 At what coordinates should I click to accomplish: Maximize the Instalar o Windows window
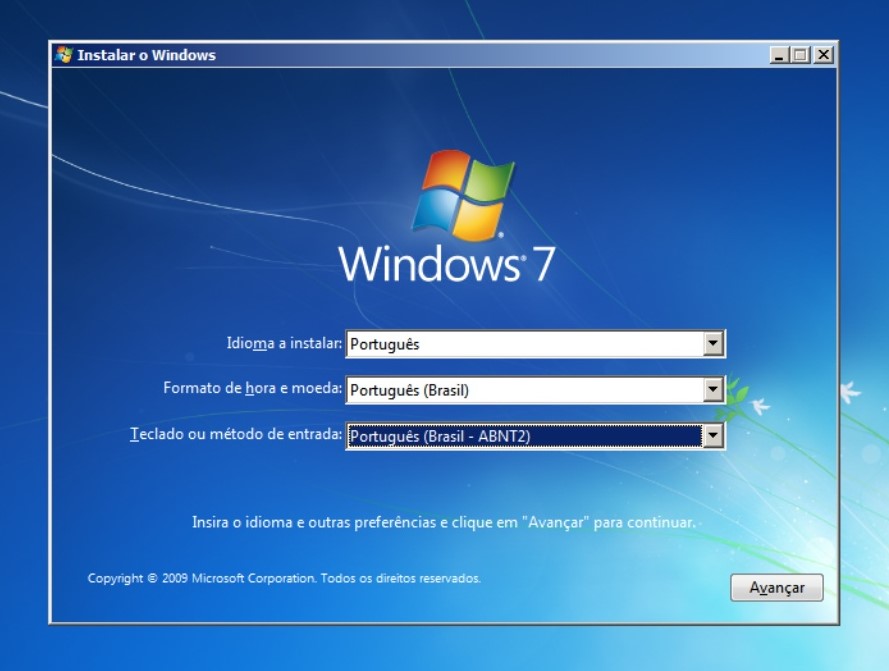(x=801, y=55)
